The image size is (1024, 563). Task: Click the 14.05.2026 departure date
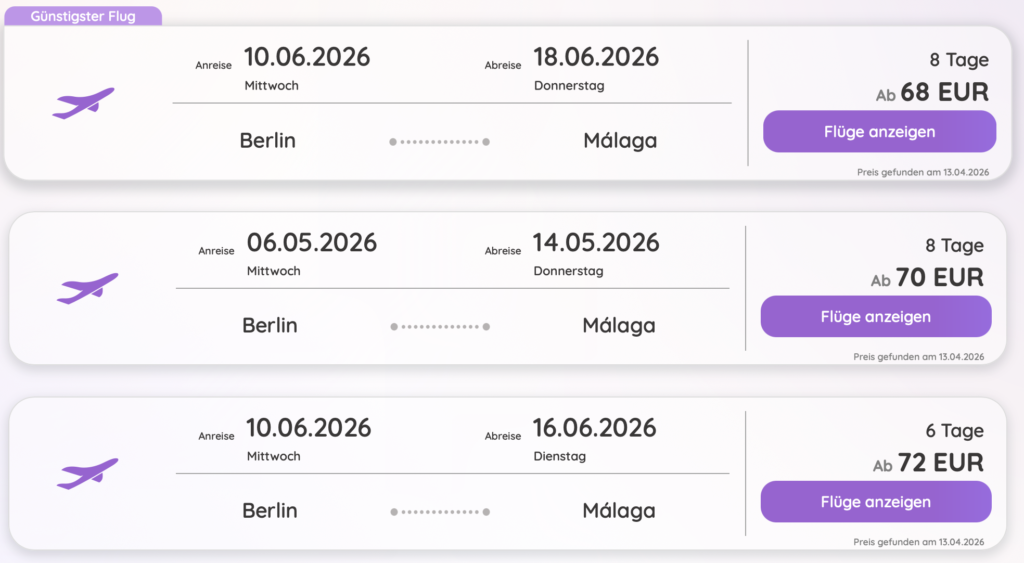pyautogui.click(x=596, y=243)
